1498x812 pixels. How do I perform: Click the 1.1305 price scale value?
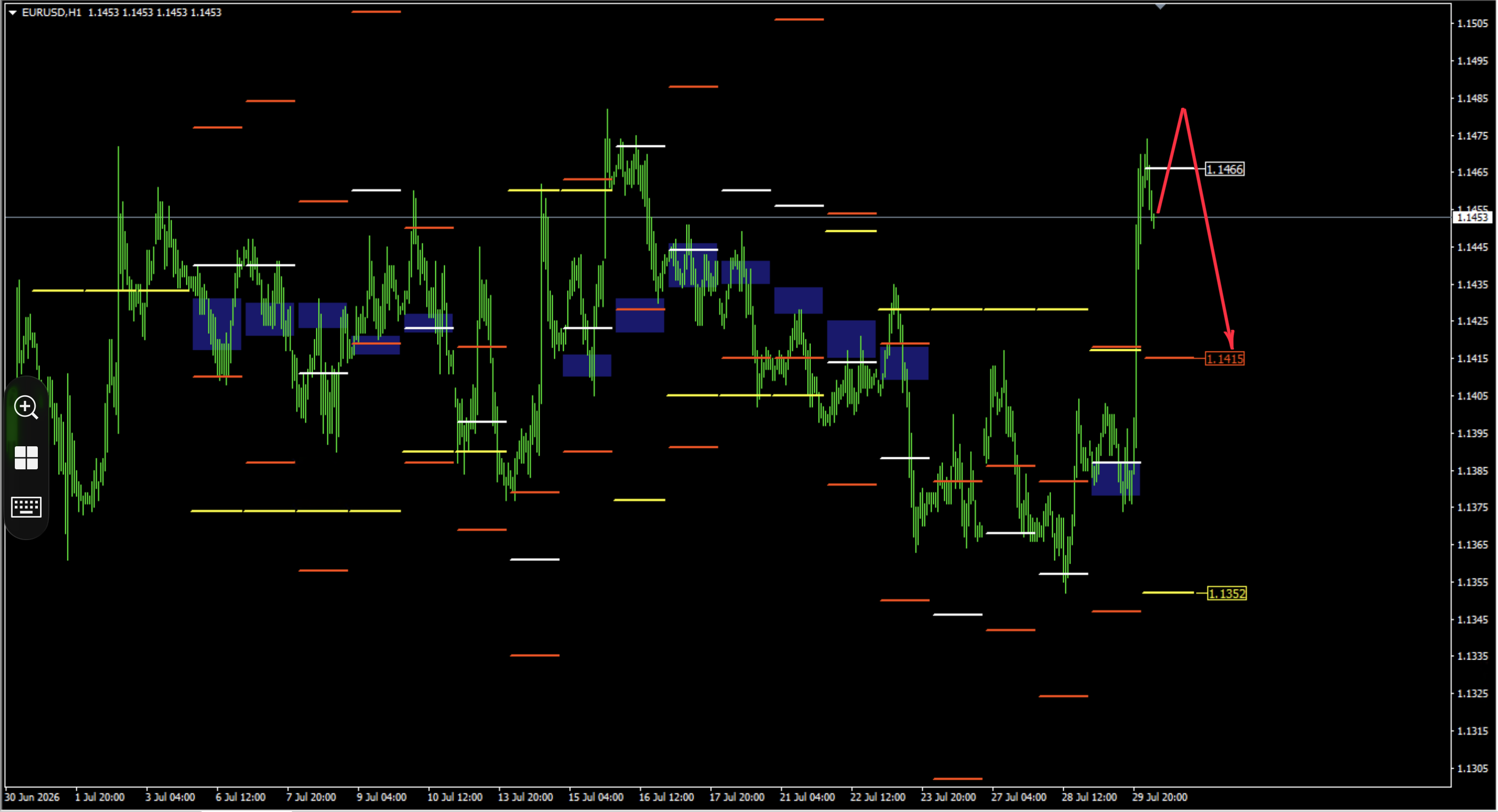1472,768
